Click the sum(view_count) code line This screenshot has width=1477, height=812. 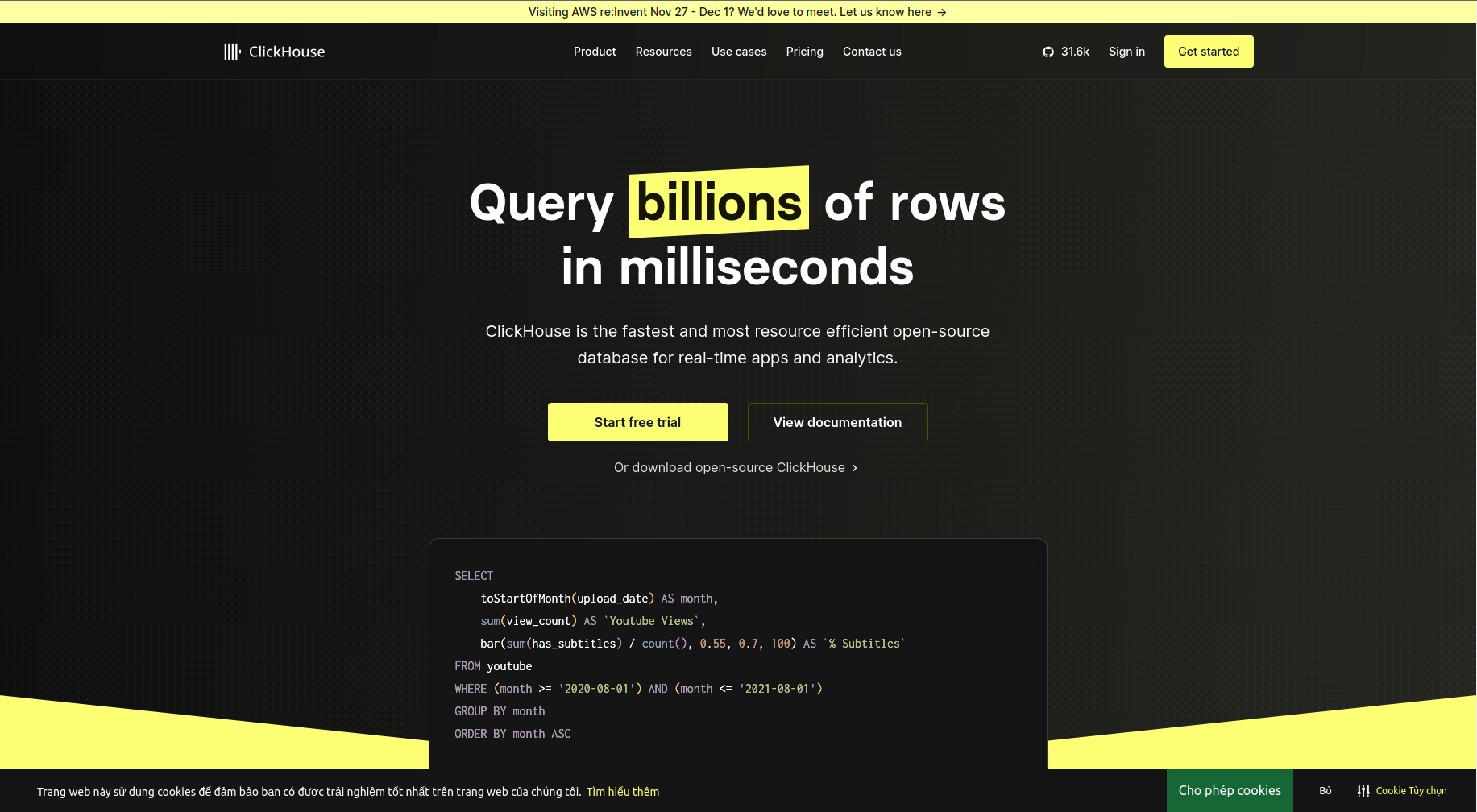(x=593, y=621)
